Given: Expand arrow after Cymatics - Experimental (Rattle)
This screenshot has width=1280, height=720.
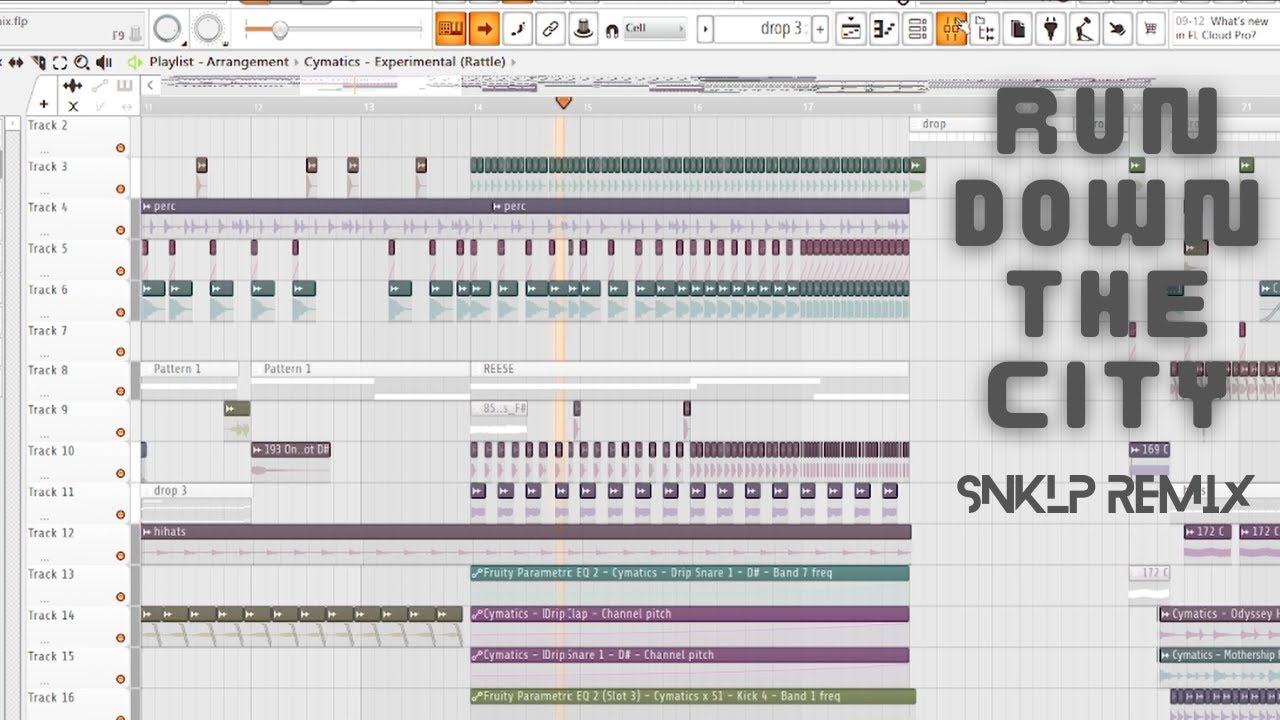Looking at the screenshot, I should tap(515, 62).
